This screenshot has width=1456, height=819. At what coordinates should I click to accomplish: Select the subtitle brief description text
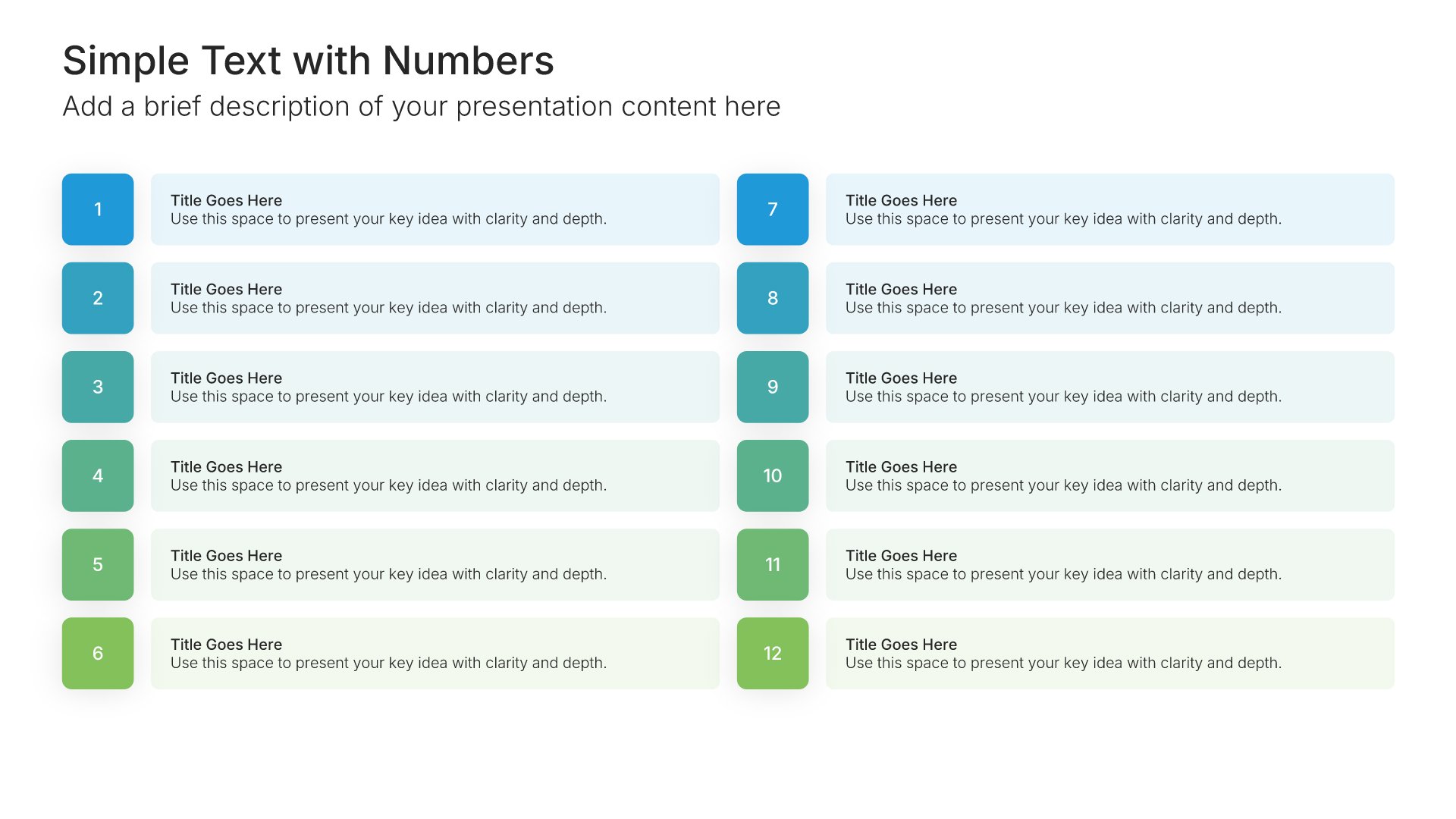pos(422,107)
